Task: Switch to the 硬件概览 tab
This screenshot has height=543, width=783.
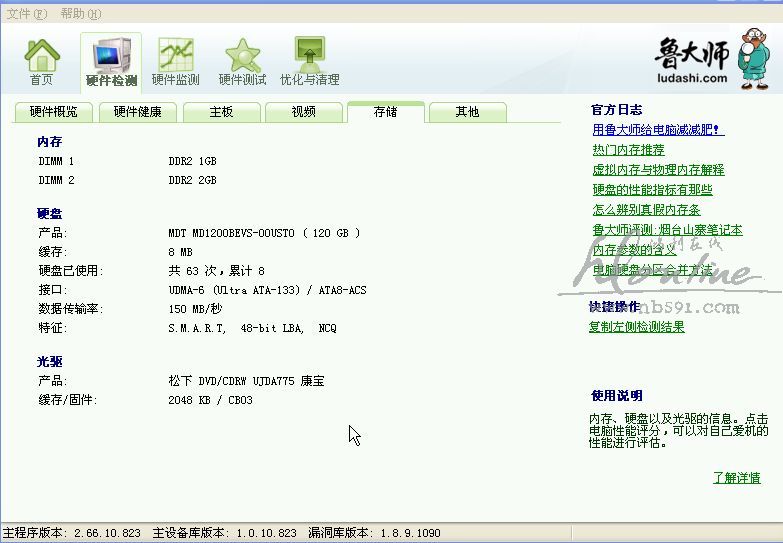Action: (x=54, y=112)
